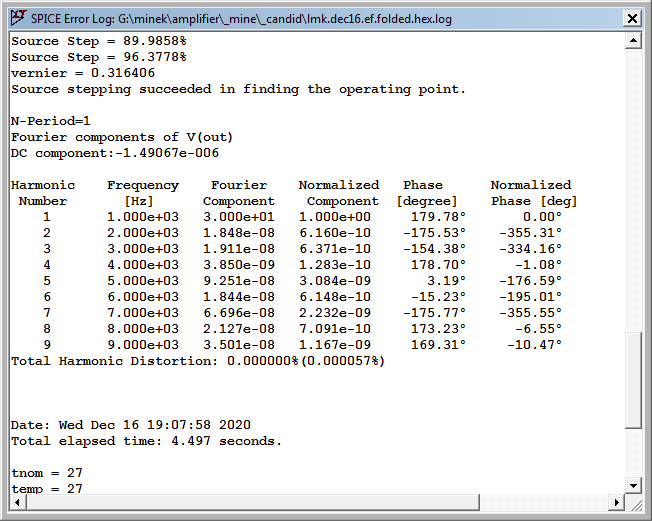The image size is (652, 521).
Task: Click the 'DC component:-1.49067e-006' line
Action: [115, 153]
